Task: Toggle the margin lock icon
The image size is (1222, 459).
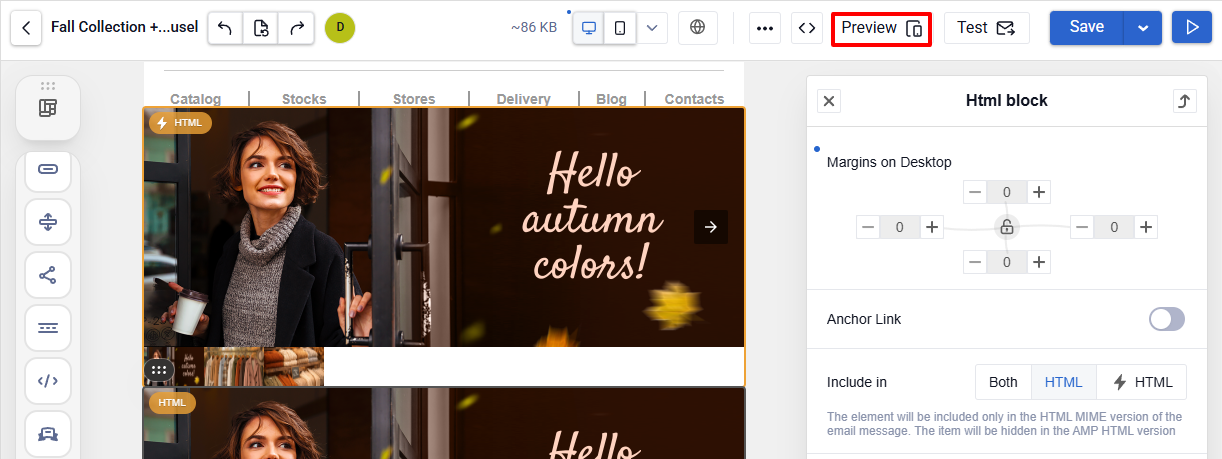Action: point(1007,227)
